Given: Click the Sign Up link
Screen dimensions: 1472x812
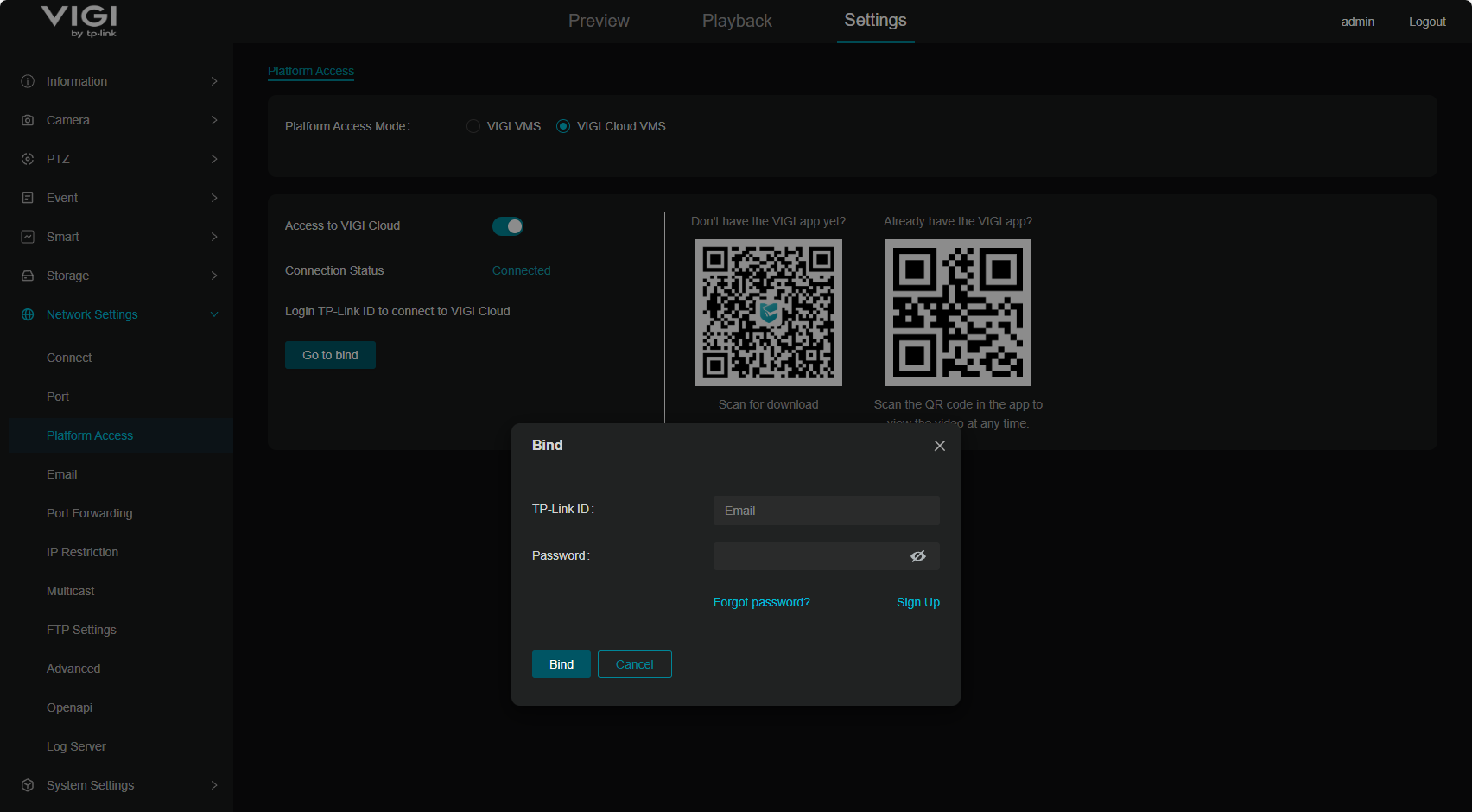Looking at the screenshot, I should click(918, 602).
